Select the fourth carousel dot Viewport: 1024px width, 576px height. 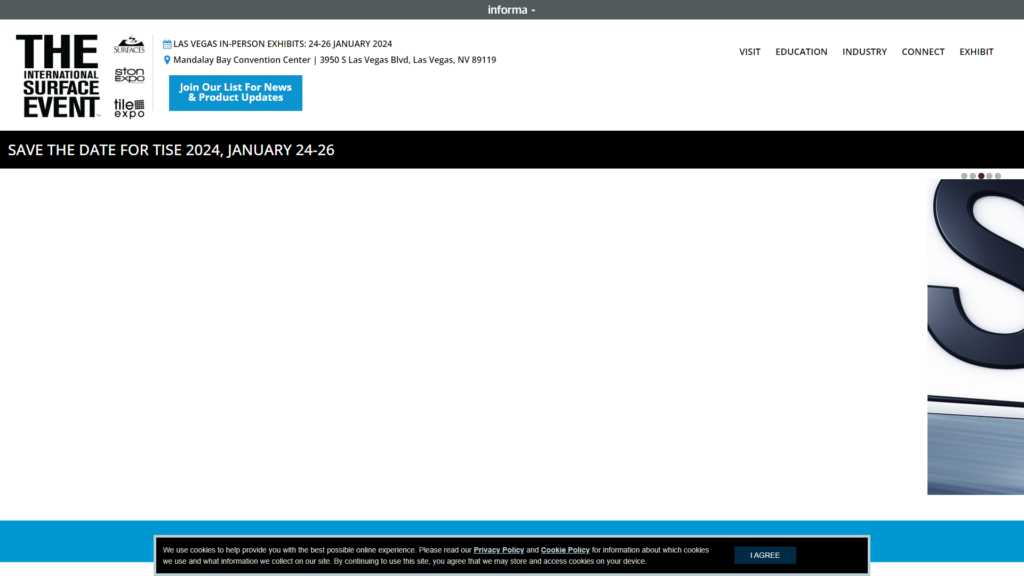pyautogui.click(x=989, y=176)
